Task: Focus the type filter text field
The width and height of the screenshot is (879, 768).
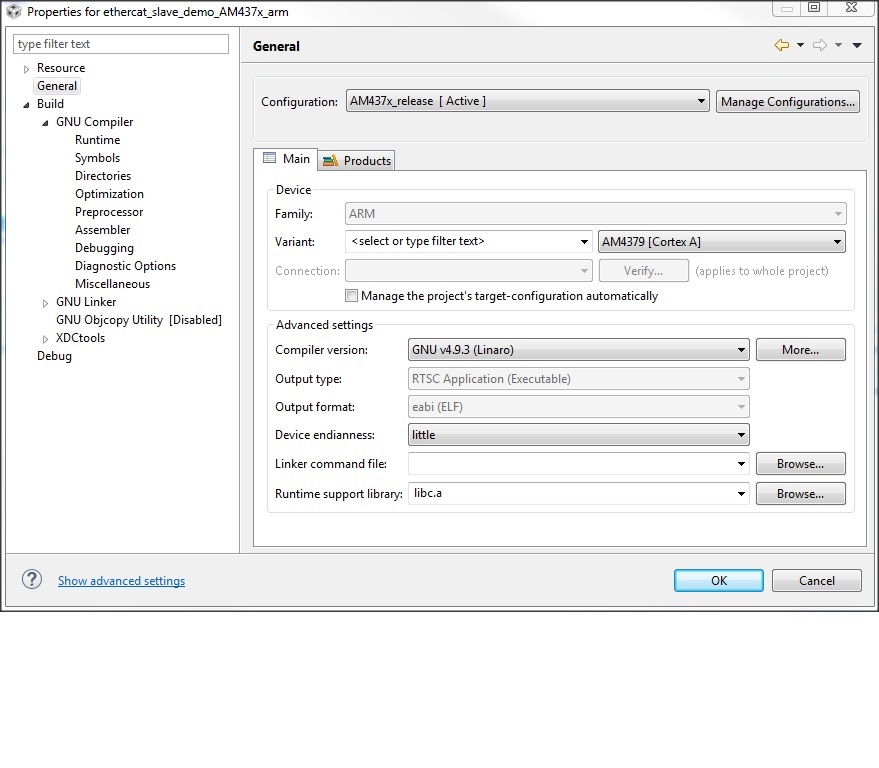Action: [121, 44]
